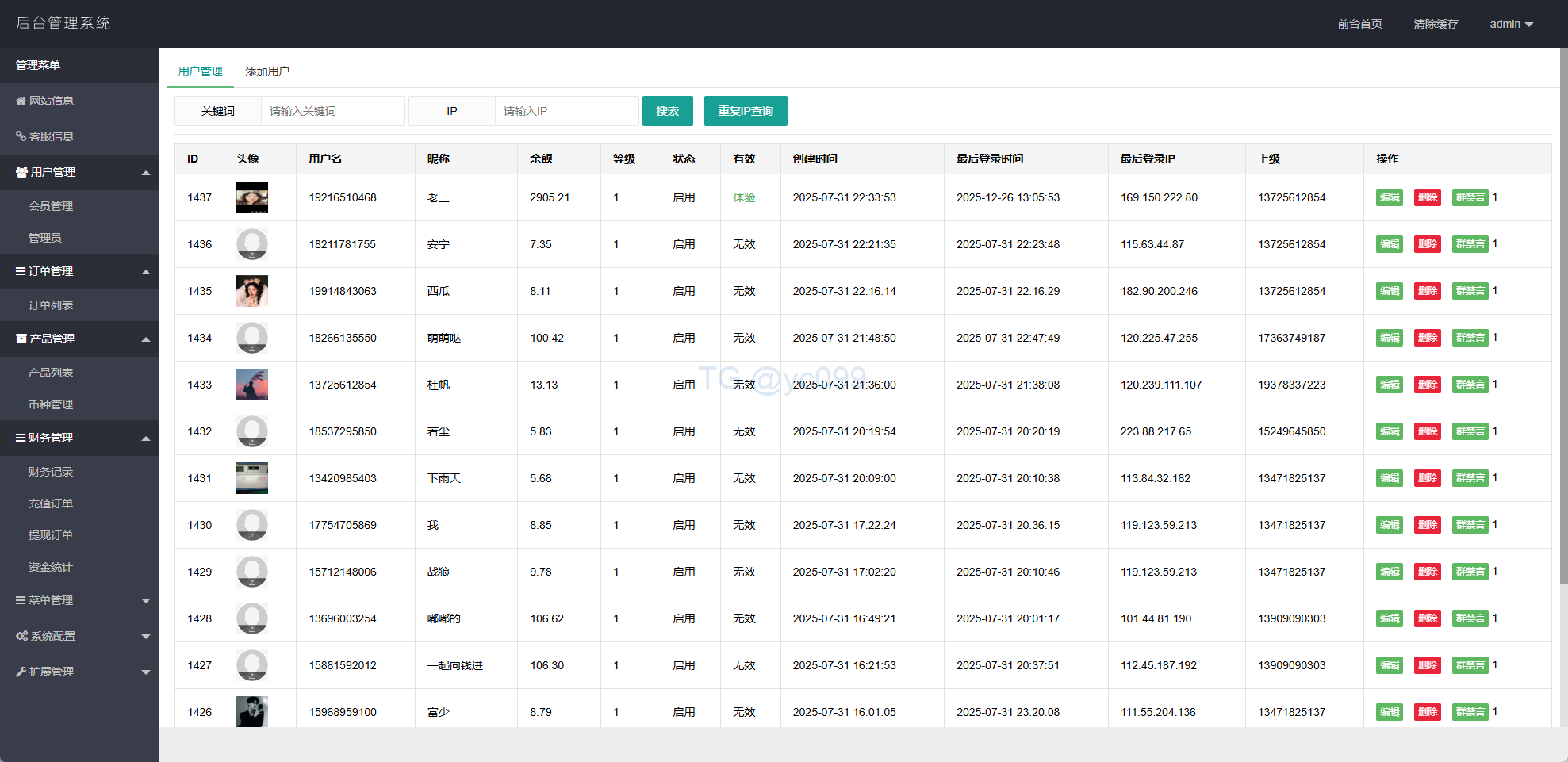
Task: Open 提现订单 in the sidebar
Action: [x=51, y=535]
